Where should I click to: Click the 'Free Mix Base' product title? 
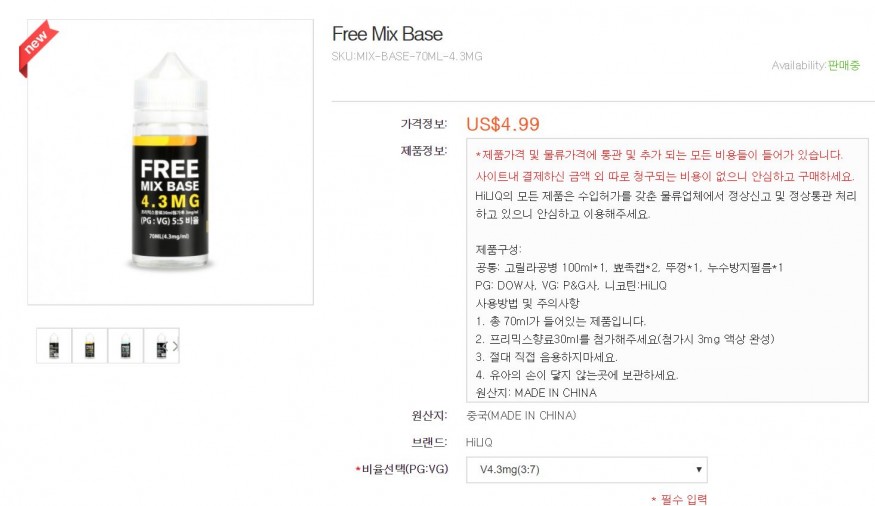click(387, 34)
